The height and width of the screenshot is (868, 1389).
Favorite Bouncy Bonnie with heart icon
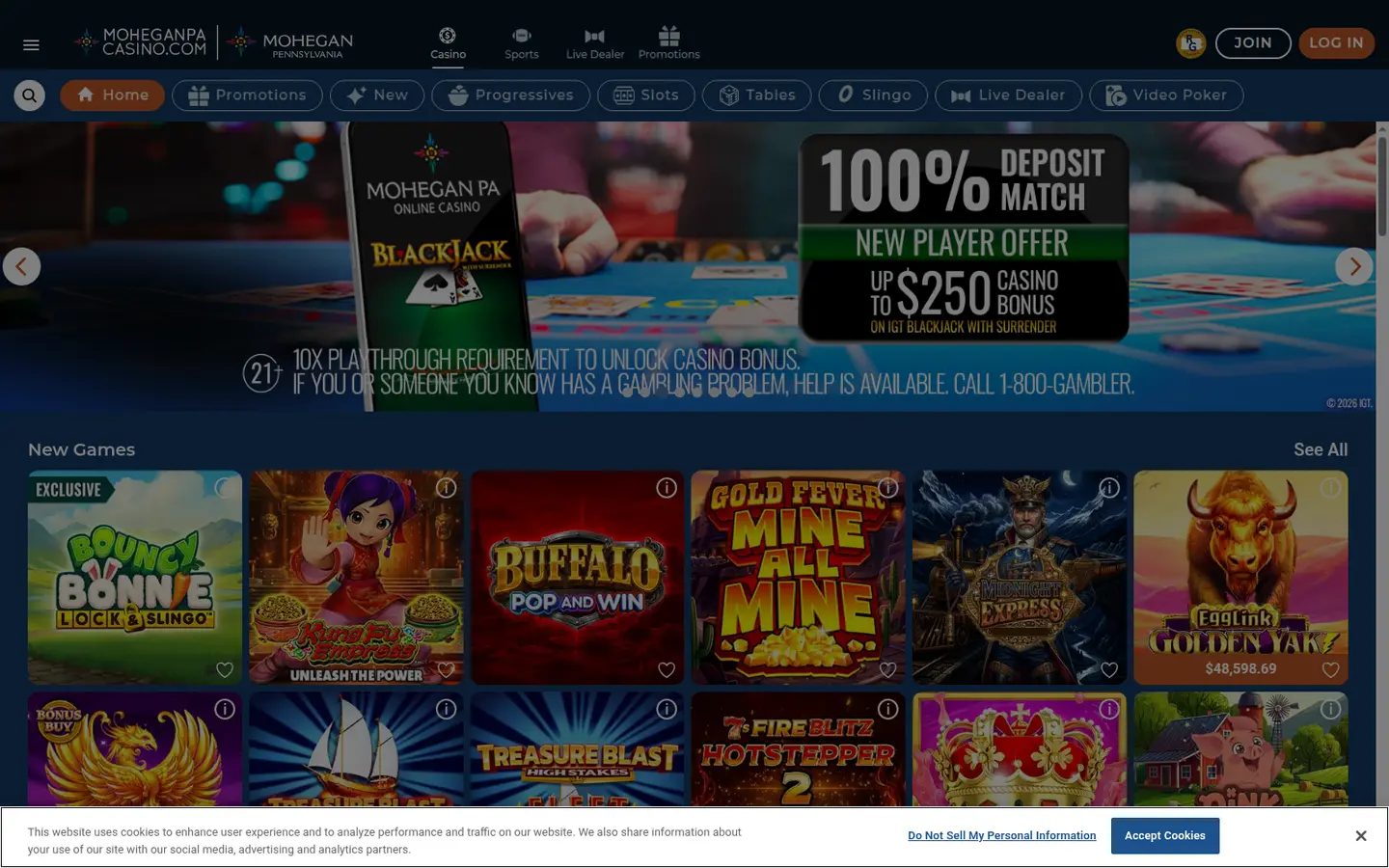[x=225, y=669]
